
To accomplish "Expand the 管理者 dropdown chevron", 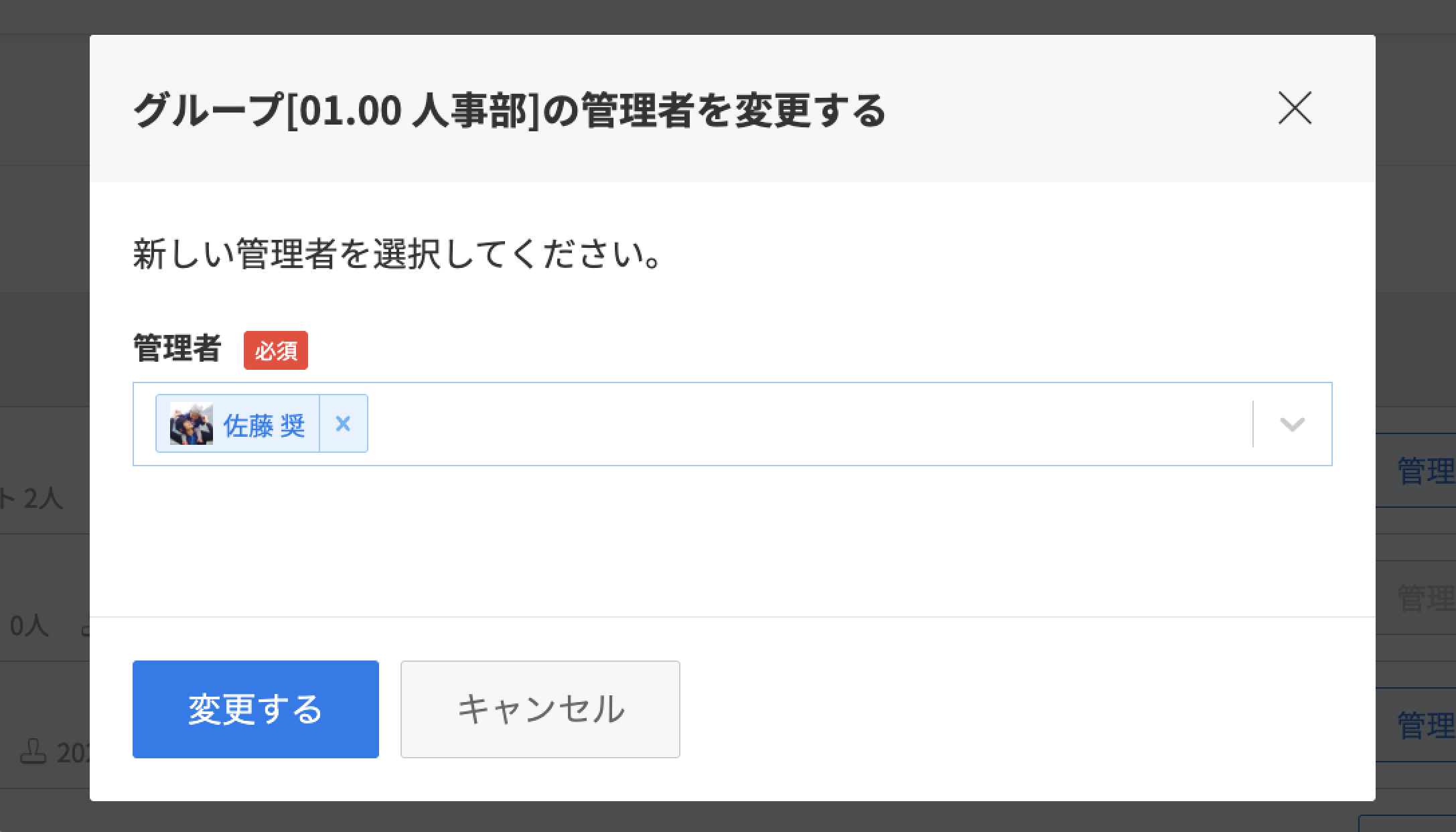I will (x=1292, y=424).
